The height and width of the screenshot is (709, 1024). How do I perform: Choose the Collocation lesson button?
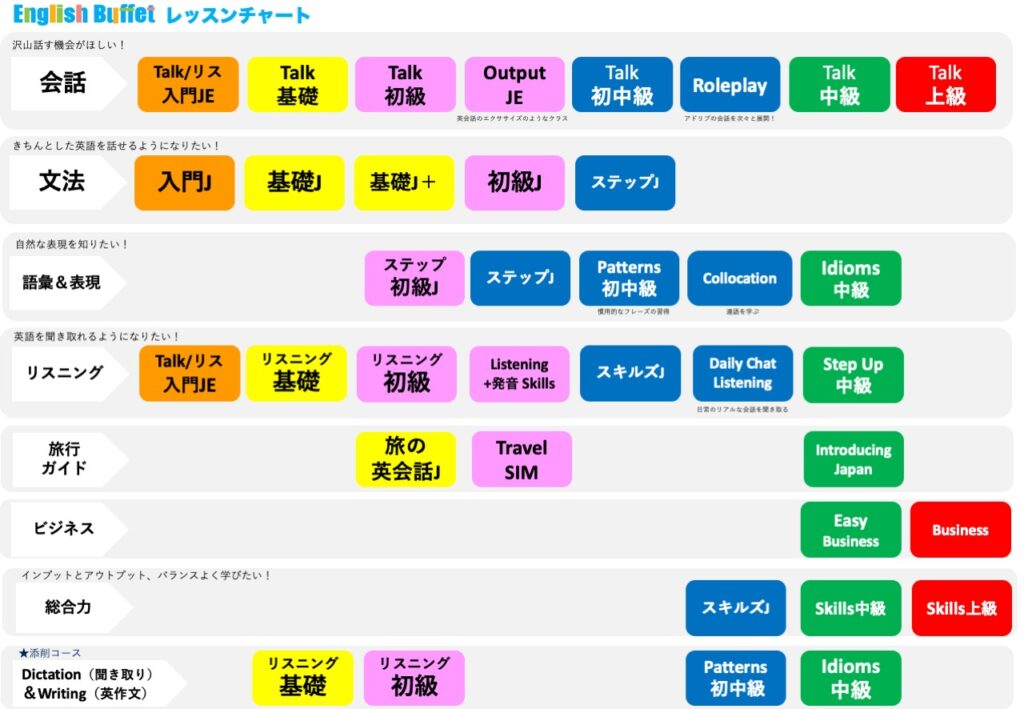click(739, 278)
